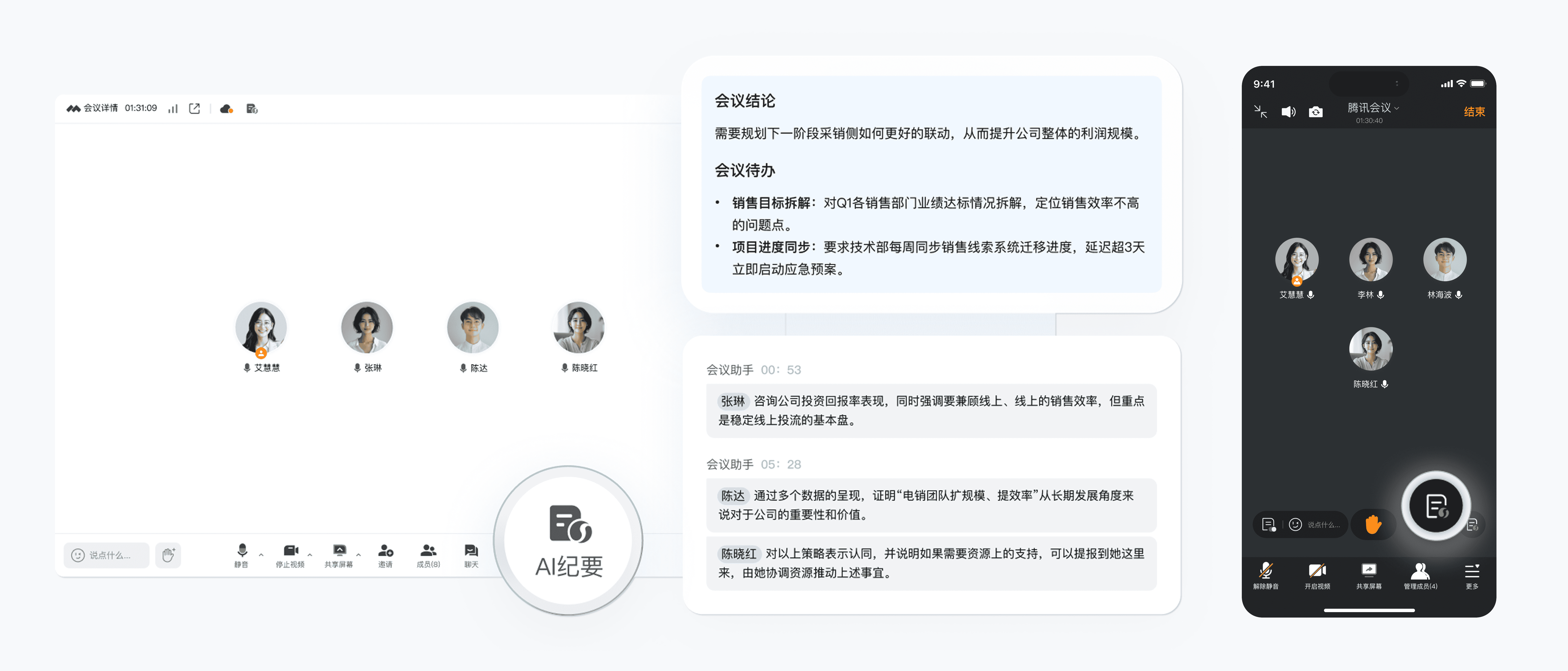
Task: Expand video options arrow beside 停止视频
Action: 310,555
